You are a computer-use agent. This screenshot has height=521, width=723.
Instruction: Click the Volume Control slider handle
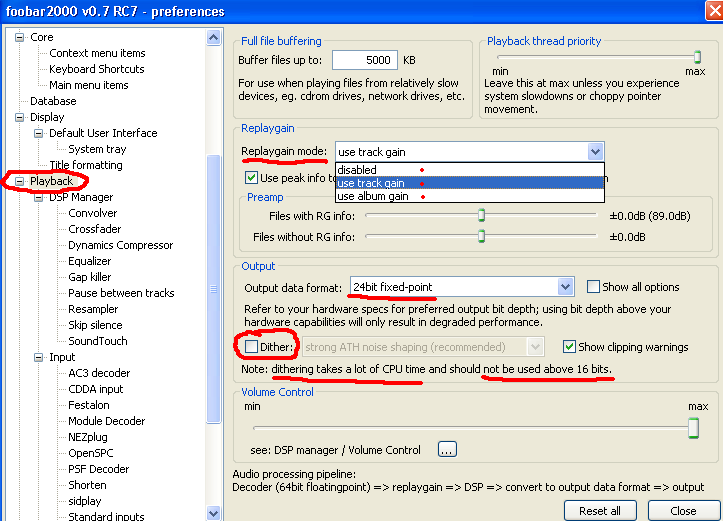693,428
